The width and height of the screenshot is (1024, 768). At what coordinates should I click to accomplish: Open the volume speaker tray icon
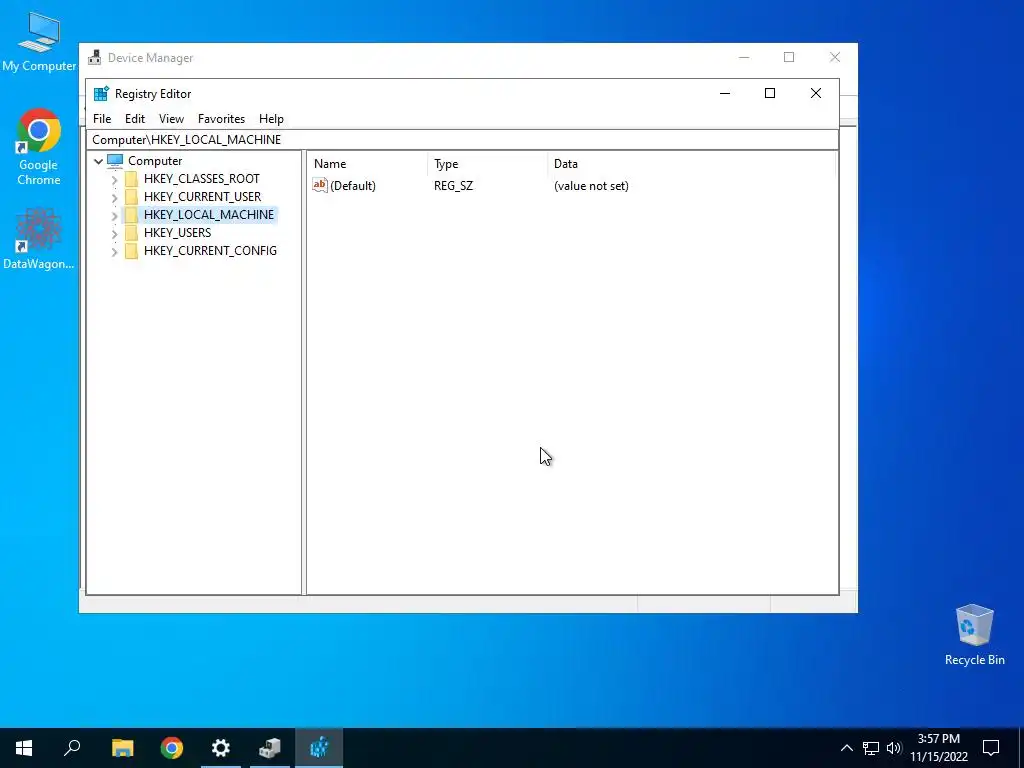[x=894, y=748]
